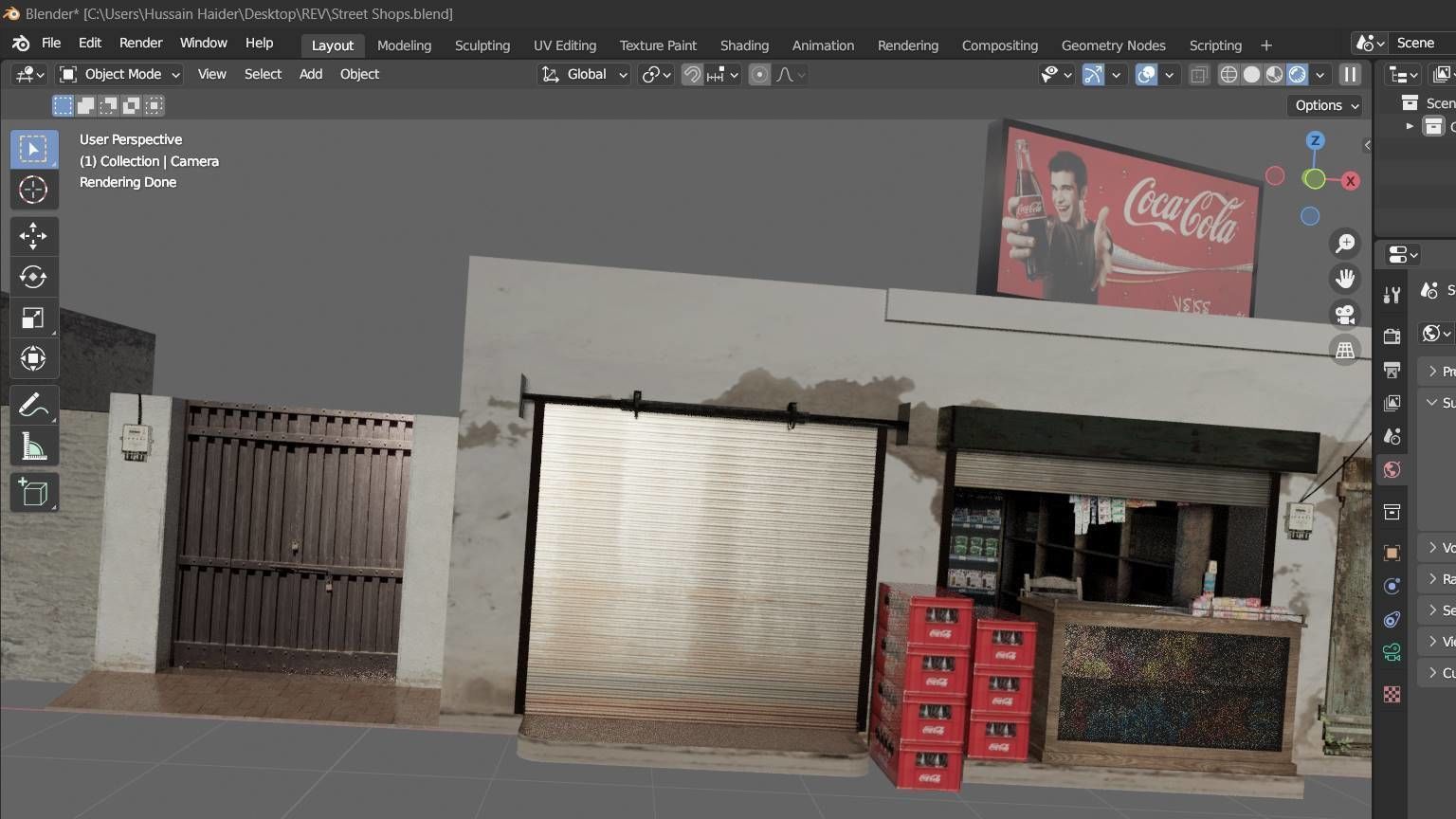The width and height of the screenshot is (1456, 819).
Task: Select the Transform tool
Action: coord(33,358)
